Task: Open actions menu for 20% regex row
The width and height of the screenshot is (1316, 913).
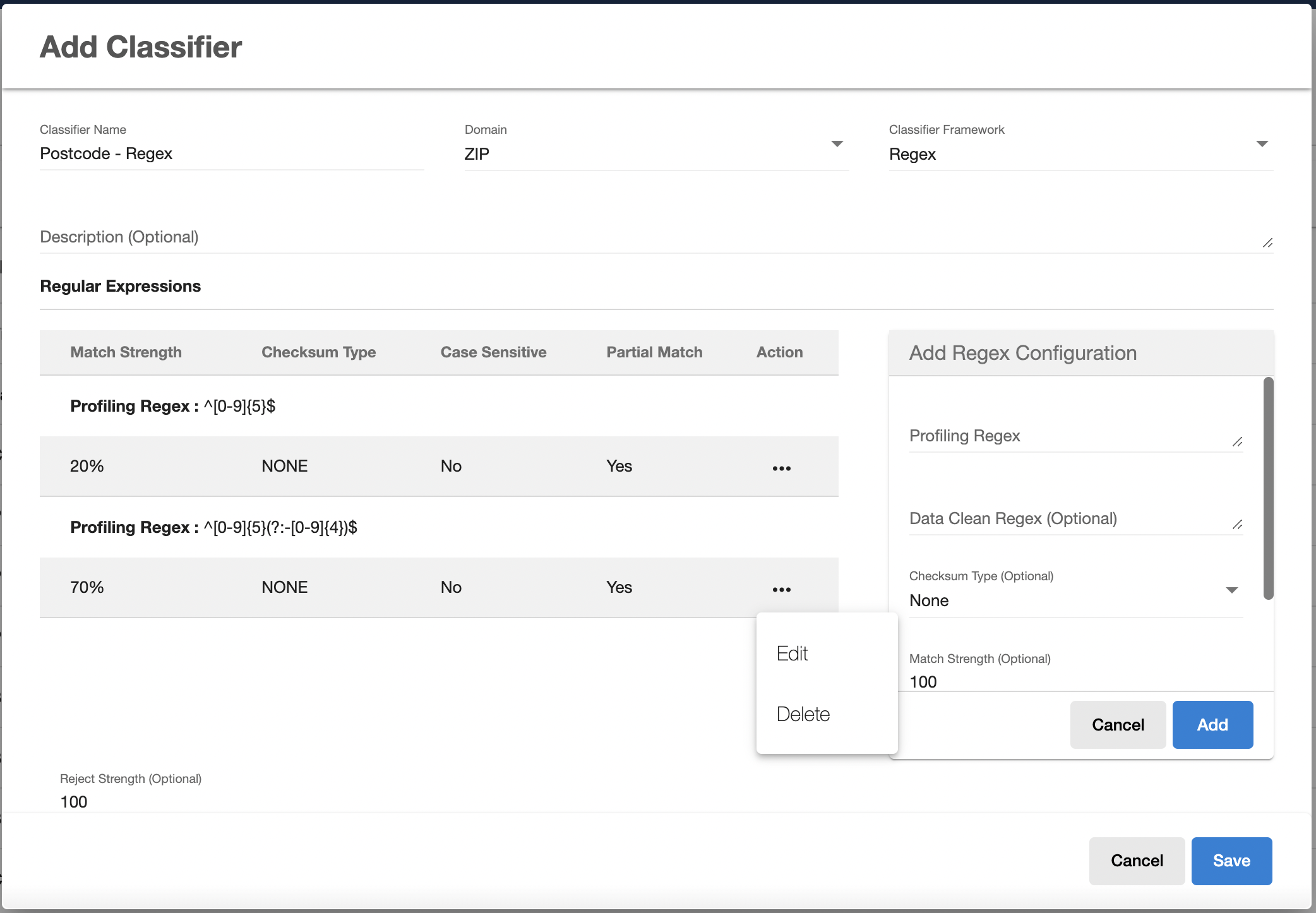Action: tap(781, 468)
